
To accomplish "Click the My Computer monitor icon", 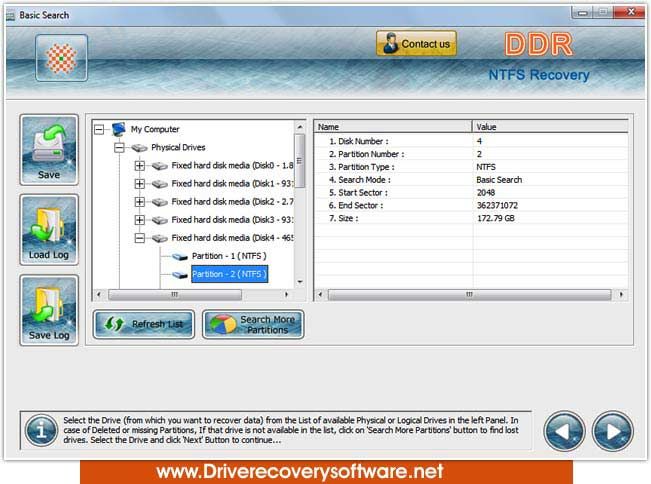I will coord(119,130).
